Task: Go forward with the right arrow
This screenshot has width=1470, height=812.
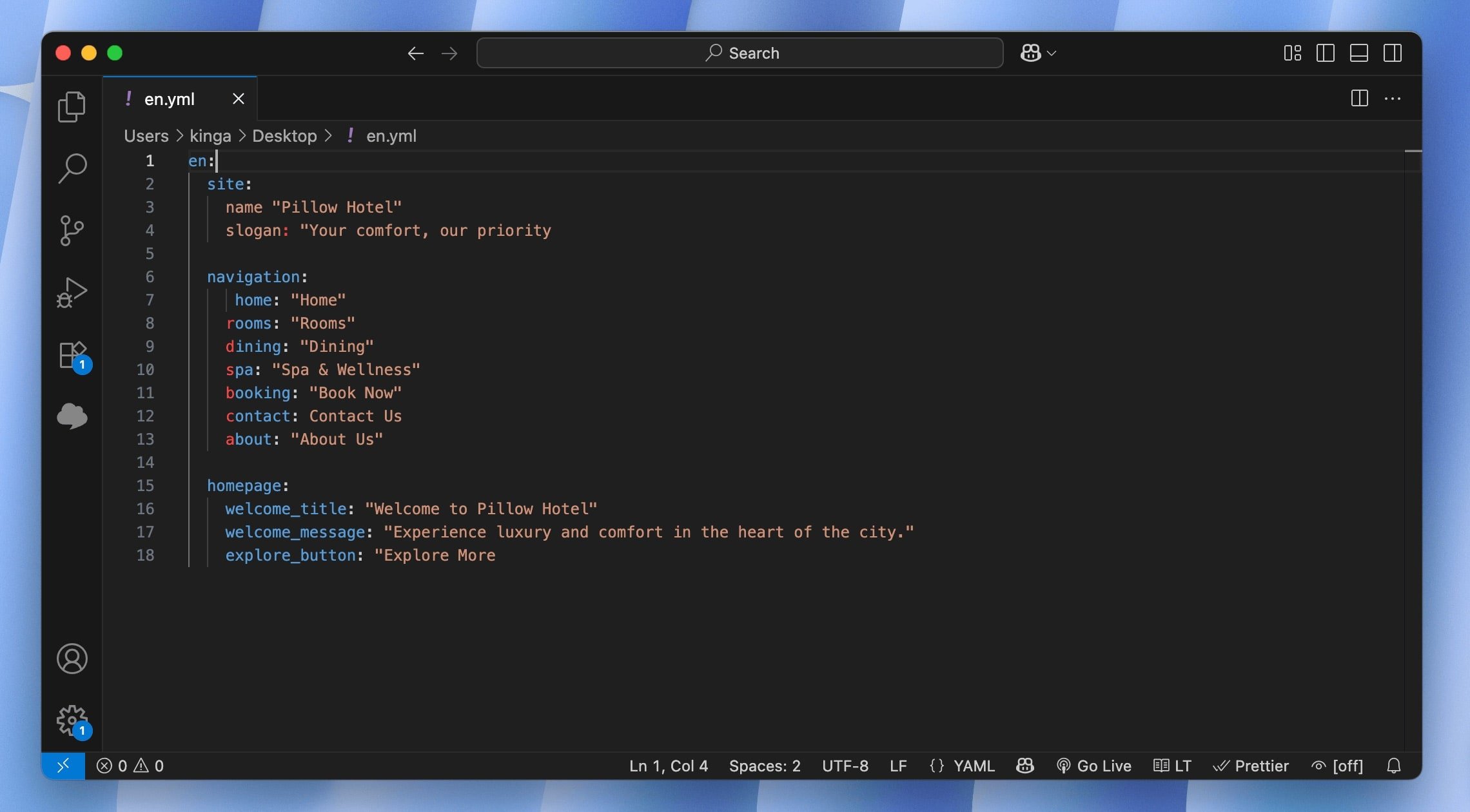Action: click(449, 53)
